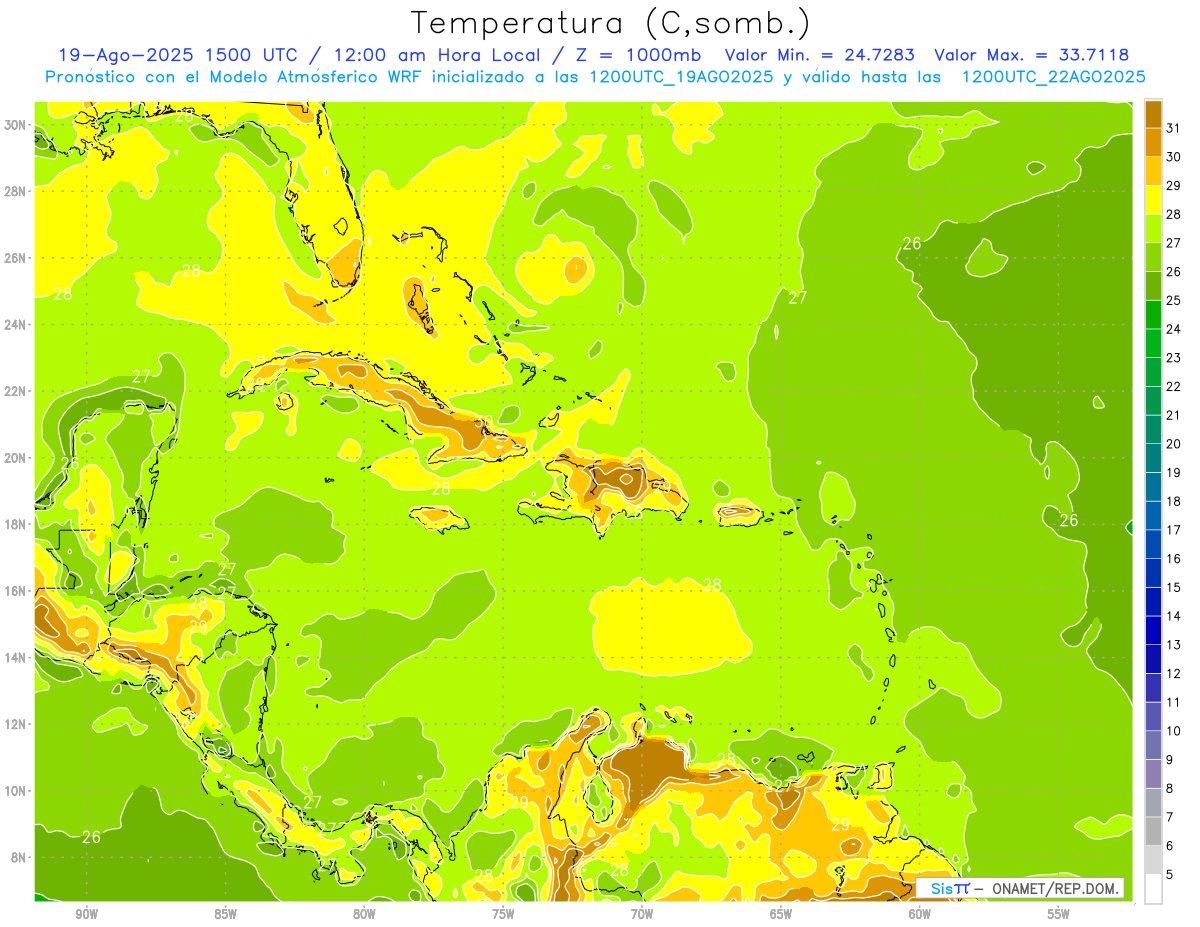Click the 12N latitude axis label
Screen dimensions: 1200x927
point(14,724)
